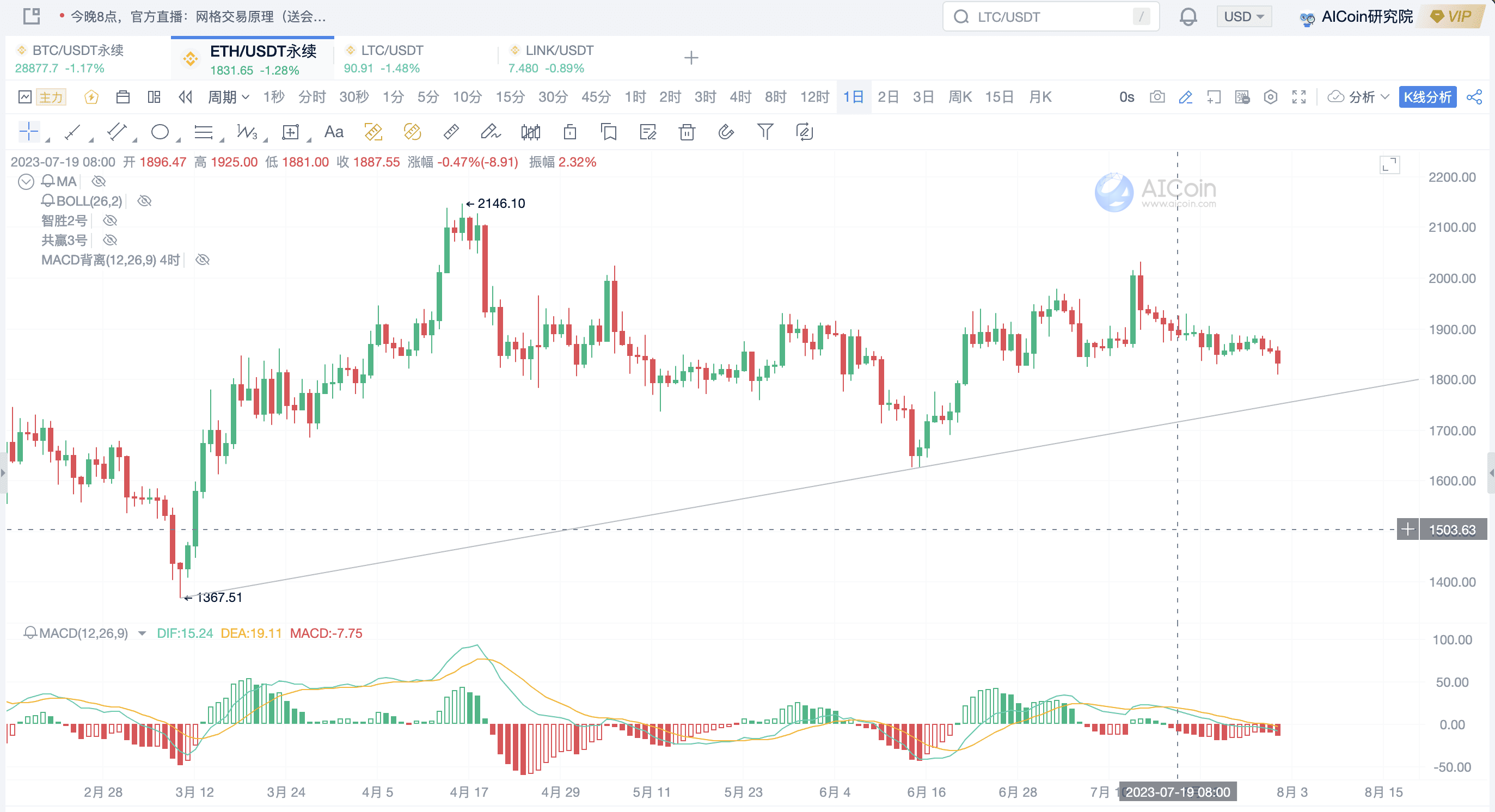1495x812 pixels.
Task: Click the trash delete drawings icon
Action: (x=687, y=132)
